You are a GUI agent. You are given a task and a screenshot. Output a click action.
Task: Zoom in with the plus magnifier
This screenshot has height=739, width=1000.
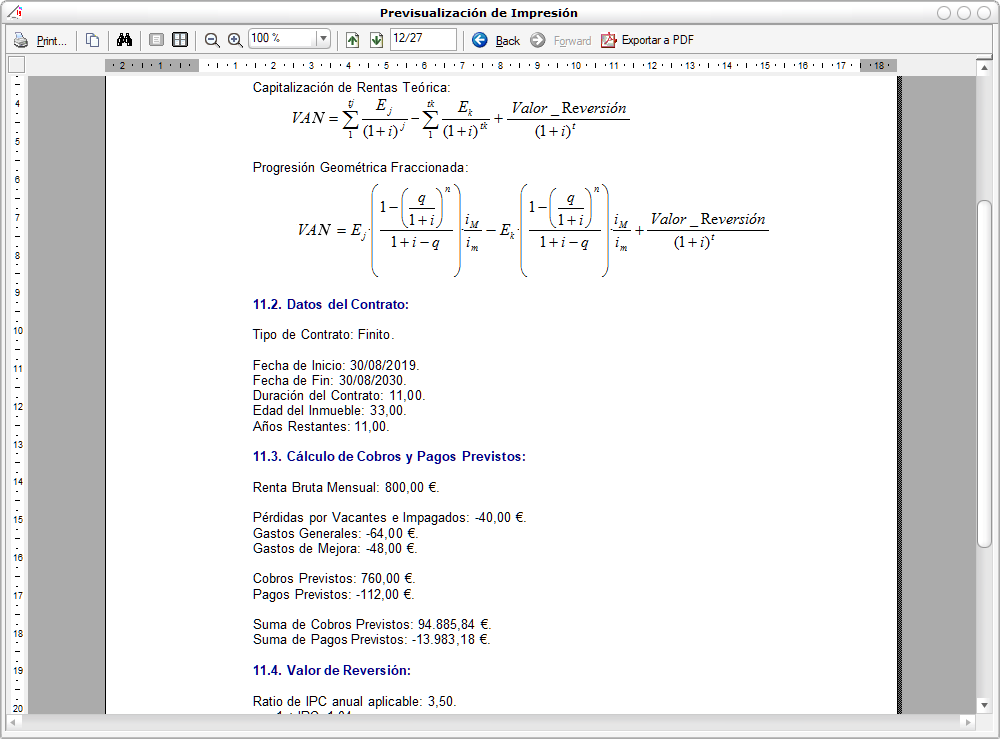click(x=235, y=40)
